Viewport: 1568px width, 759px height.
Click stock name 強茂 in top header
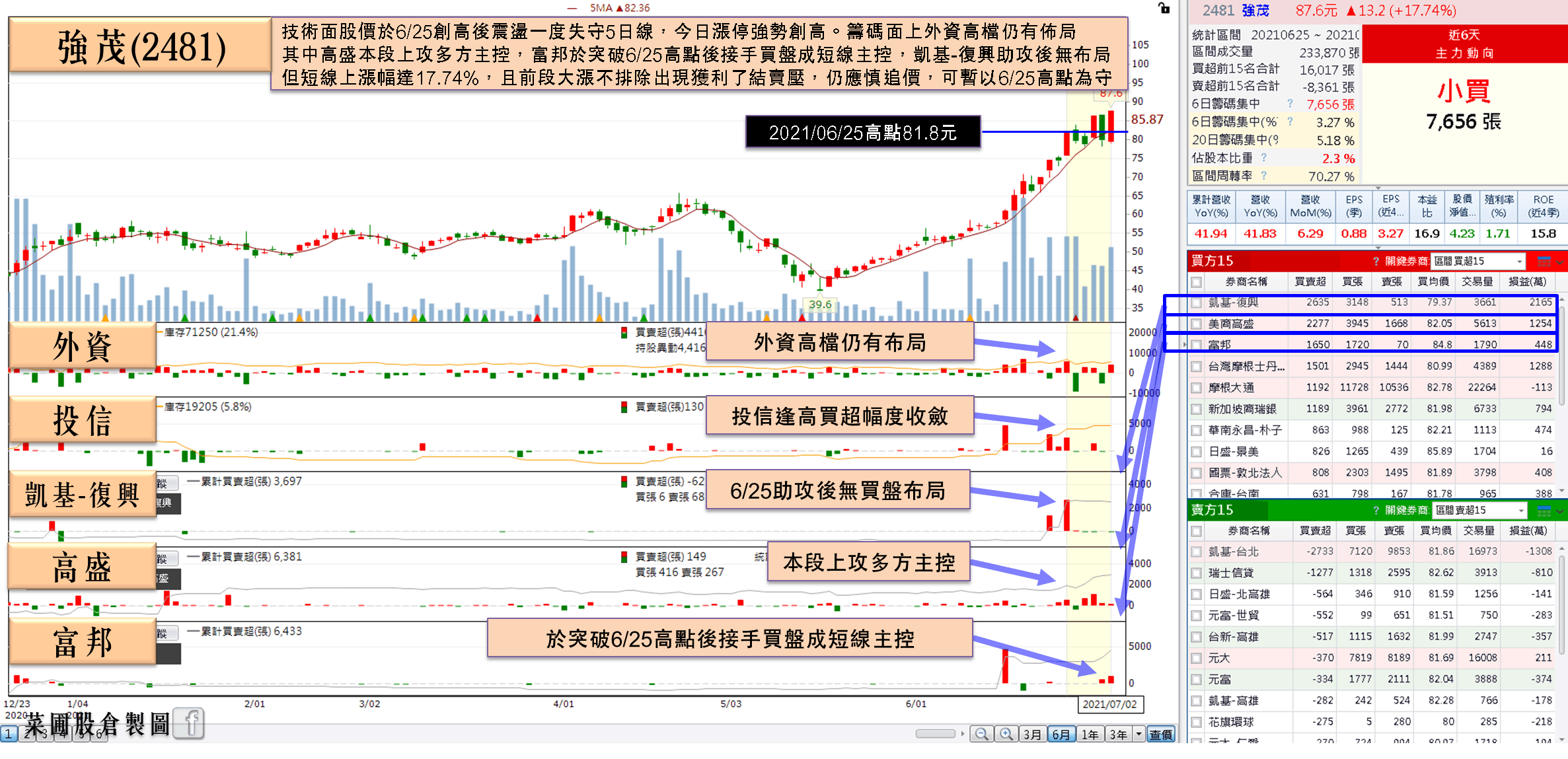point(1255,11)
